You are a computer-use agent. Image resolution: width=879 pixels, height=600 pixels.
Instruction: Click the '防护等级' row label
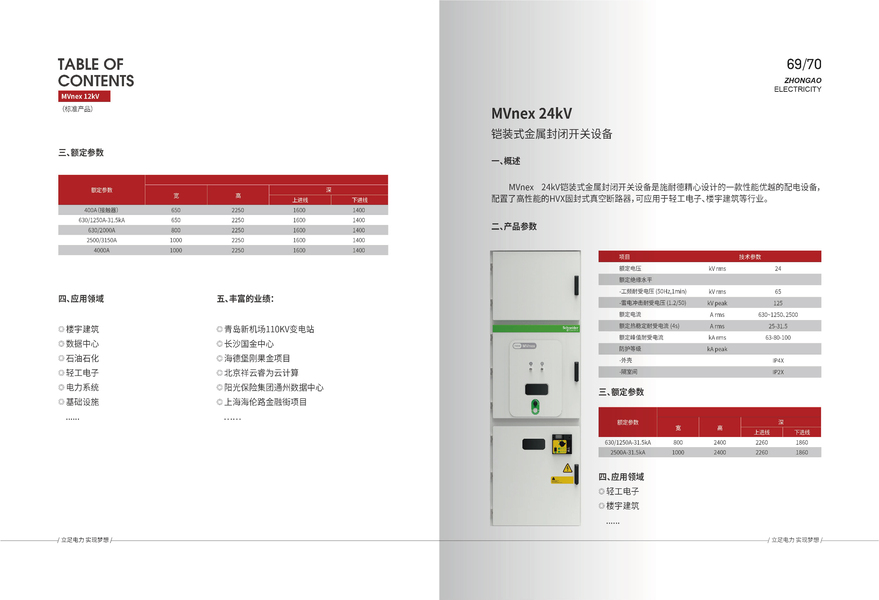coord(630,349)
